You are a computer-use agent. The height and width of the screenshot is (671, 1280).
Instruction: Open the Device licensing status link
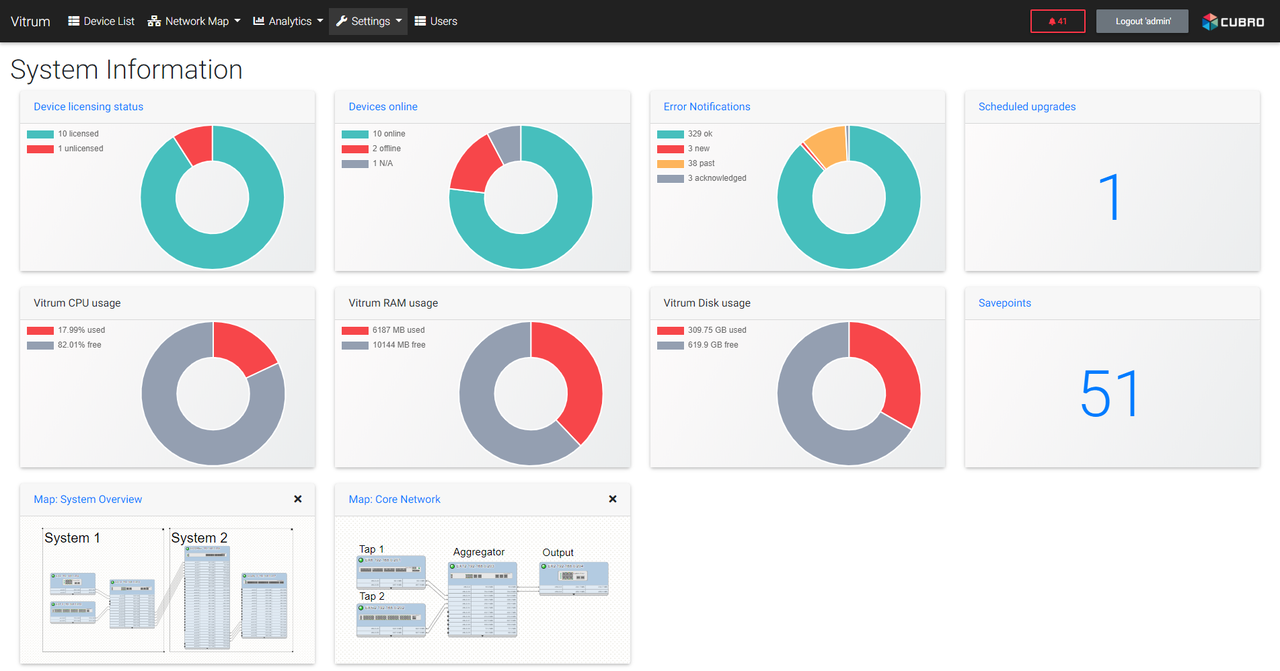pos(89,107)
